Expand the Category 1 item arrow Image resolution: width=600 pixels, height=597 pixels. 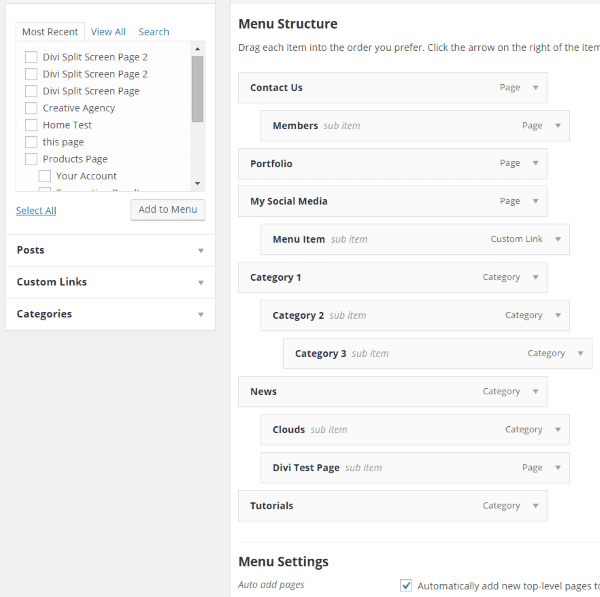pos(536,277)
